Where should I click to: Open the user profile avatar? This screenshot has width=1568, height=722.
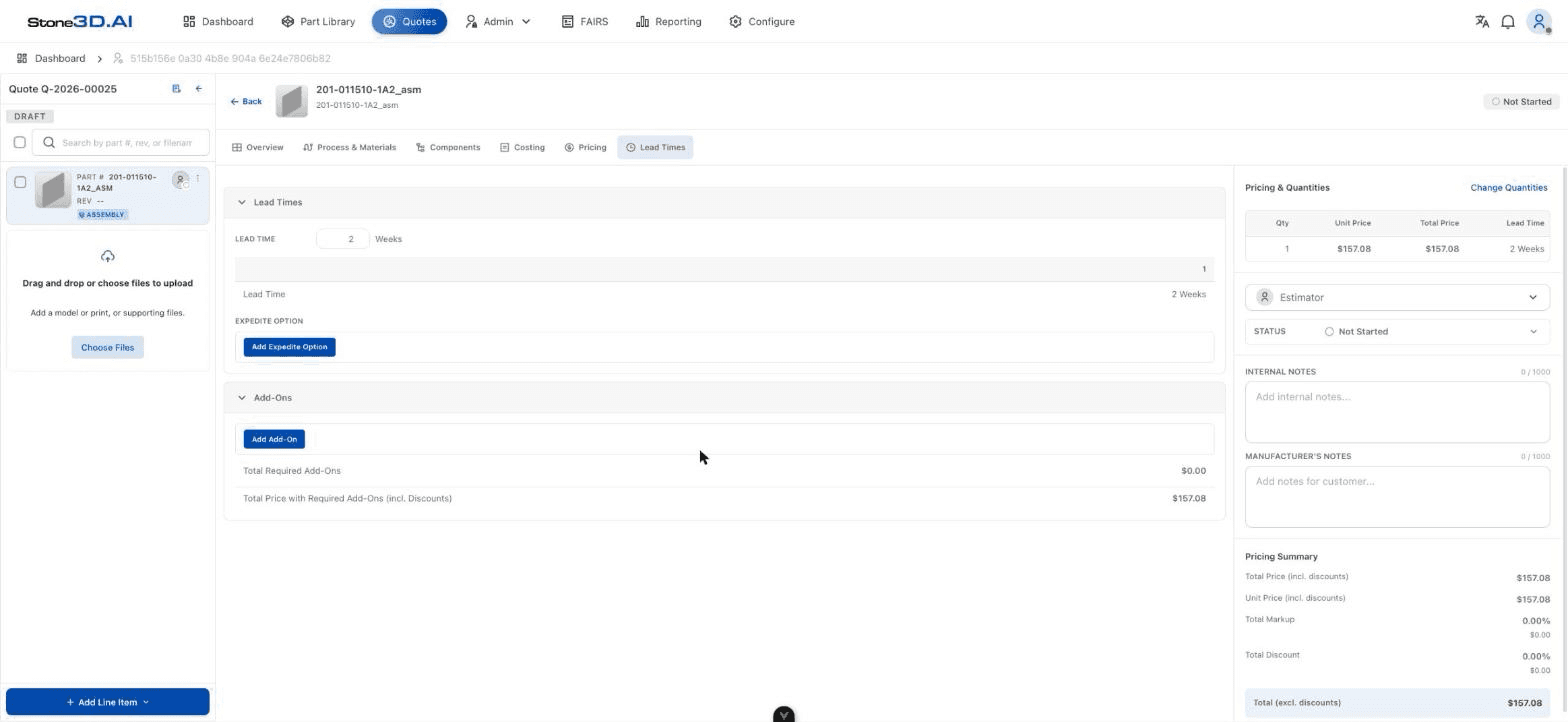point(1540,21)
